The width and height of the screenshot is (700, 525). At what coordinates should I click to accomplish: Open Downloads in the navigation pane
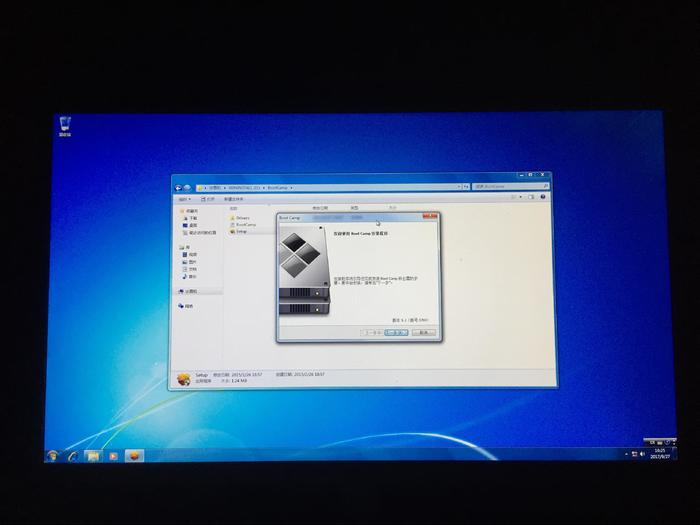(191, 218)
